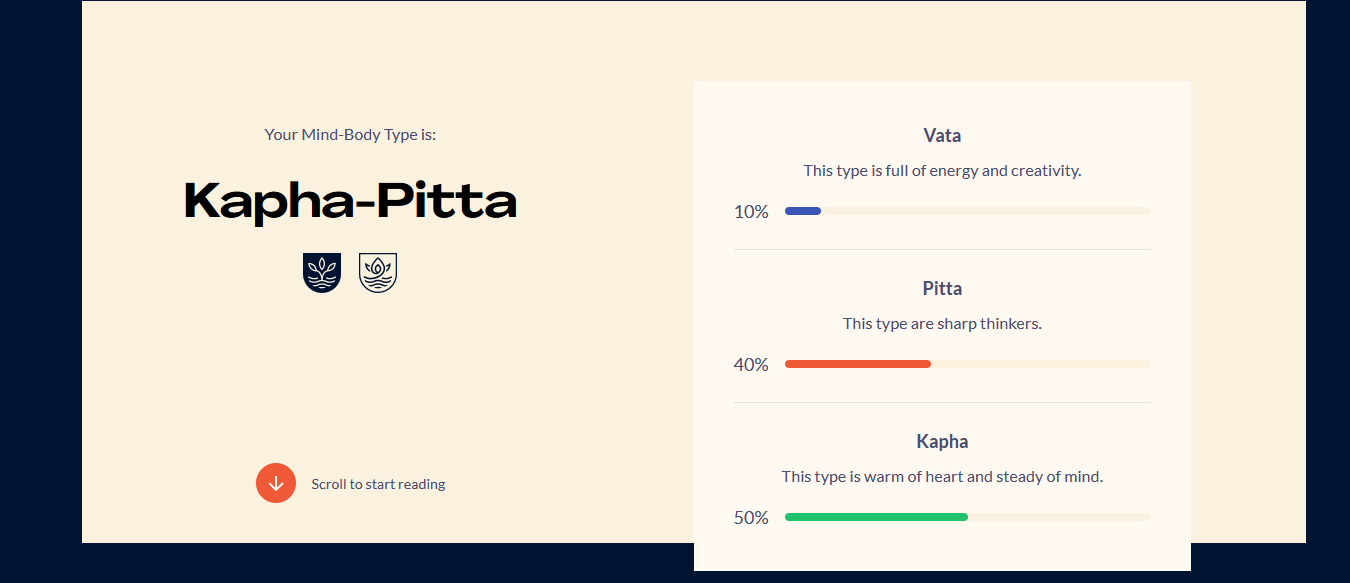1350x583 pixels.
Task: Click the unfilled portion of Vata bar
Action: coord(986,211)
